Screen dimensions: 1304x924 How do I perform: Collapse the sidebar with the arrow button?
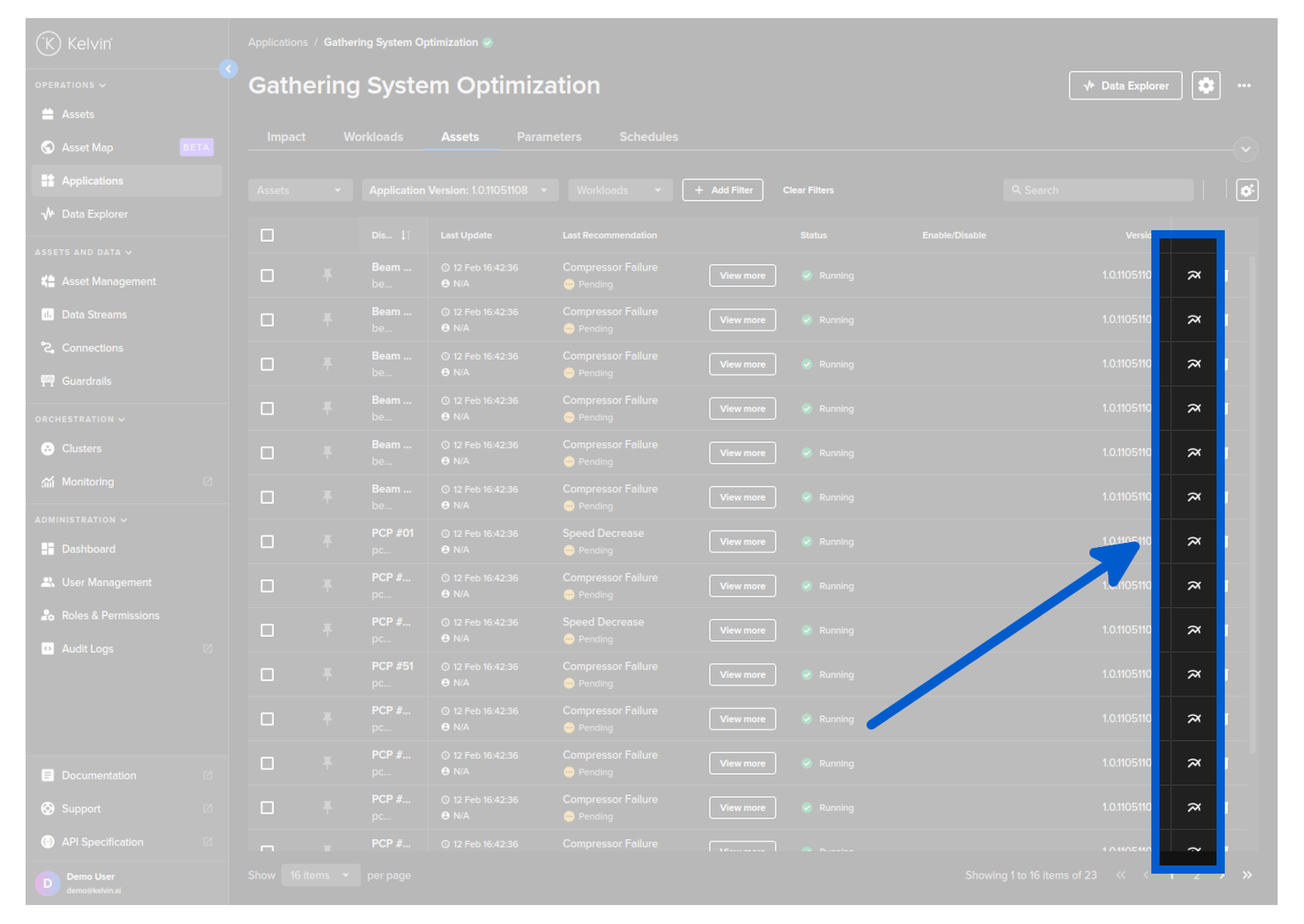pos(229,69)
